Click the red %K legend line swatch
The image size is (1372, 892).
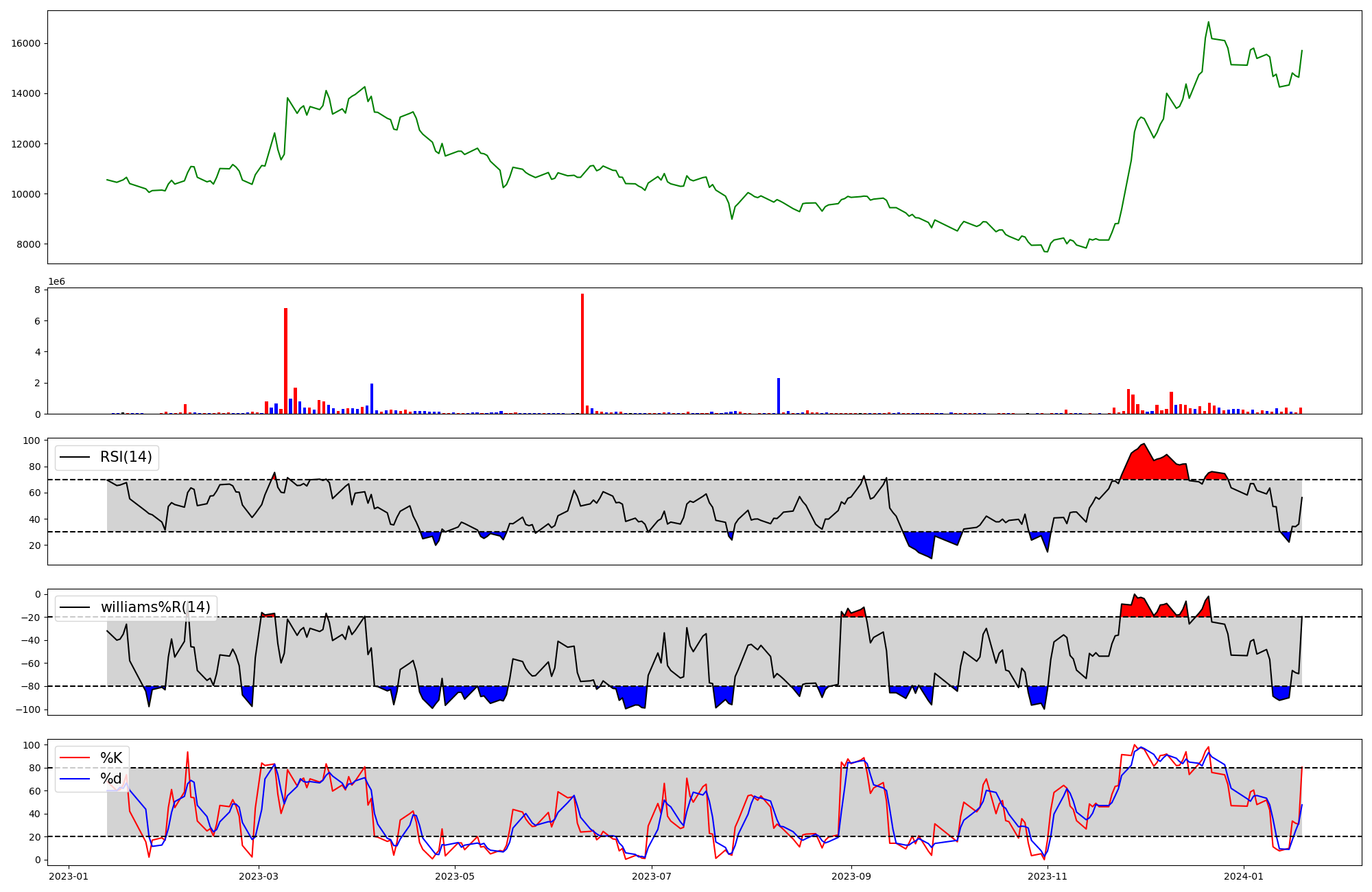click(75, 758)
